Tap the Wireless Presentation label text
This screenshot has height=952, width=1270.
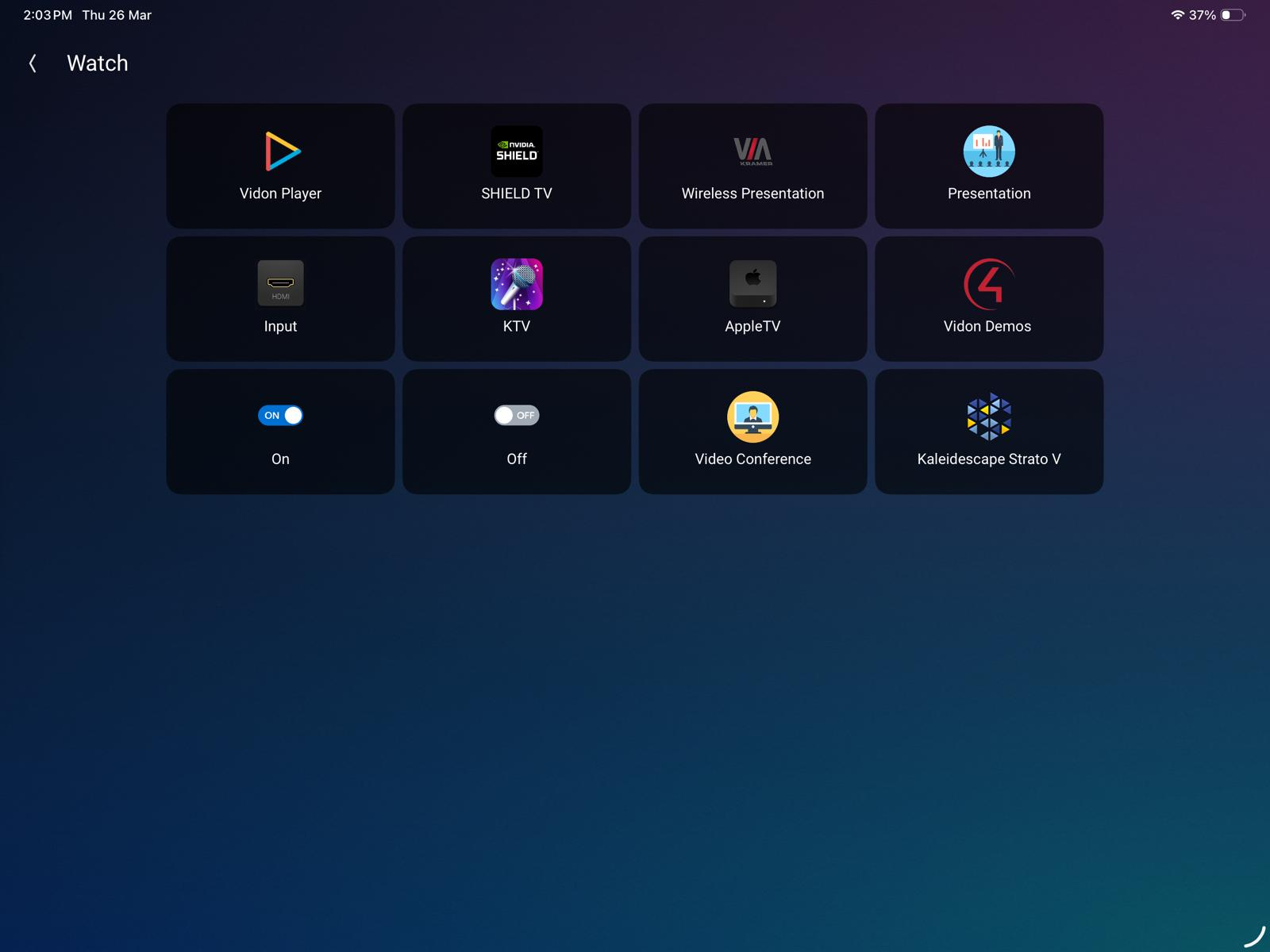pyautogui.click(x=752, y=194)
